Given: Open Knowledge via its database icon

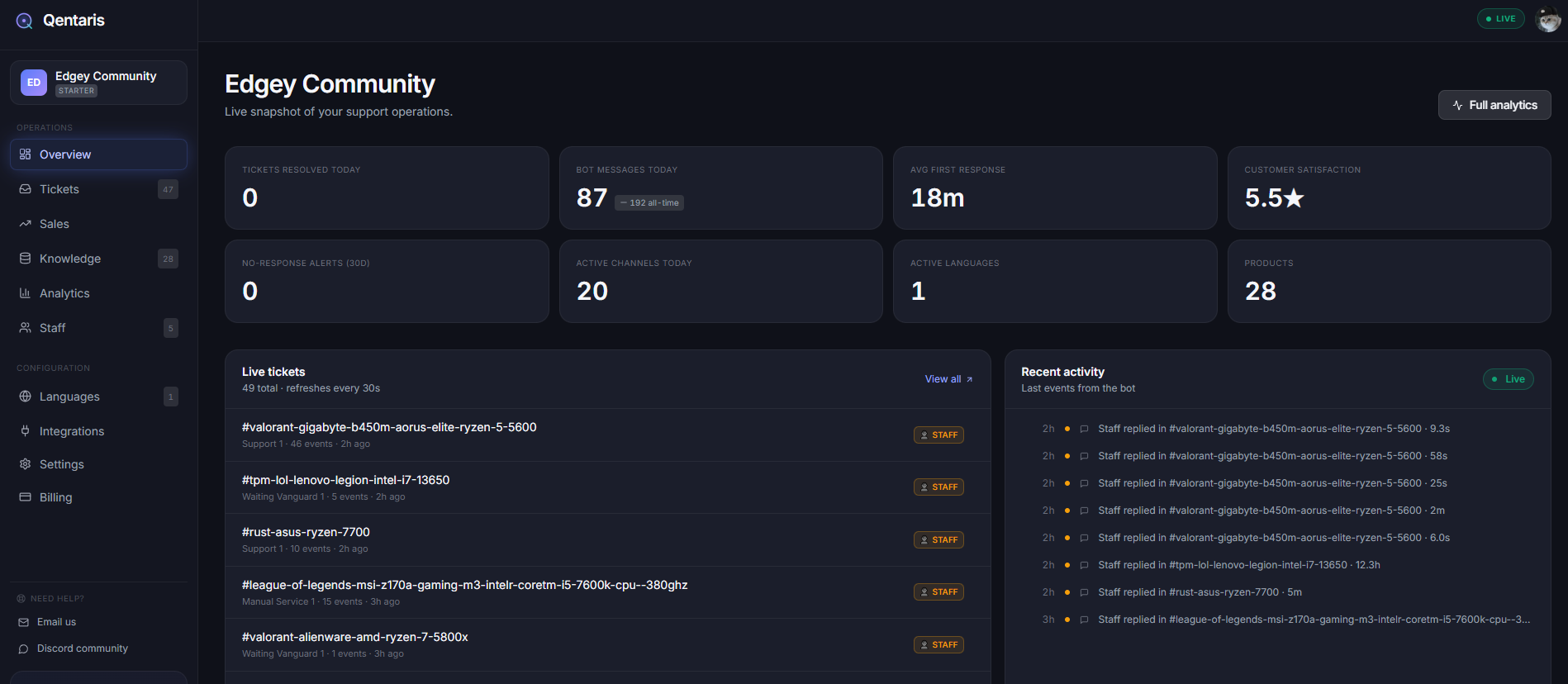Looking at the screenshot, I should [x=25, y=259].
